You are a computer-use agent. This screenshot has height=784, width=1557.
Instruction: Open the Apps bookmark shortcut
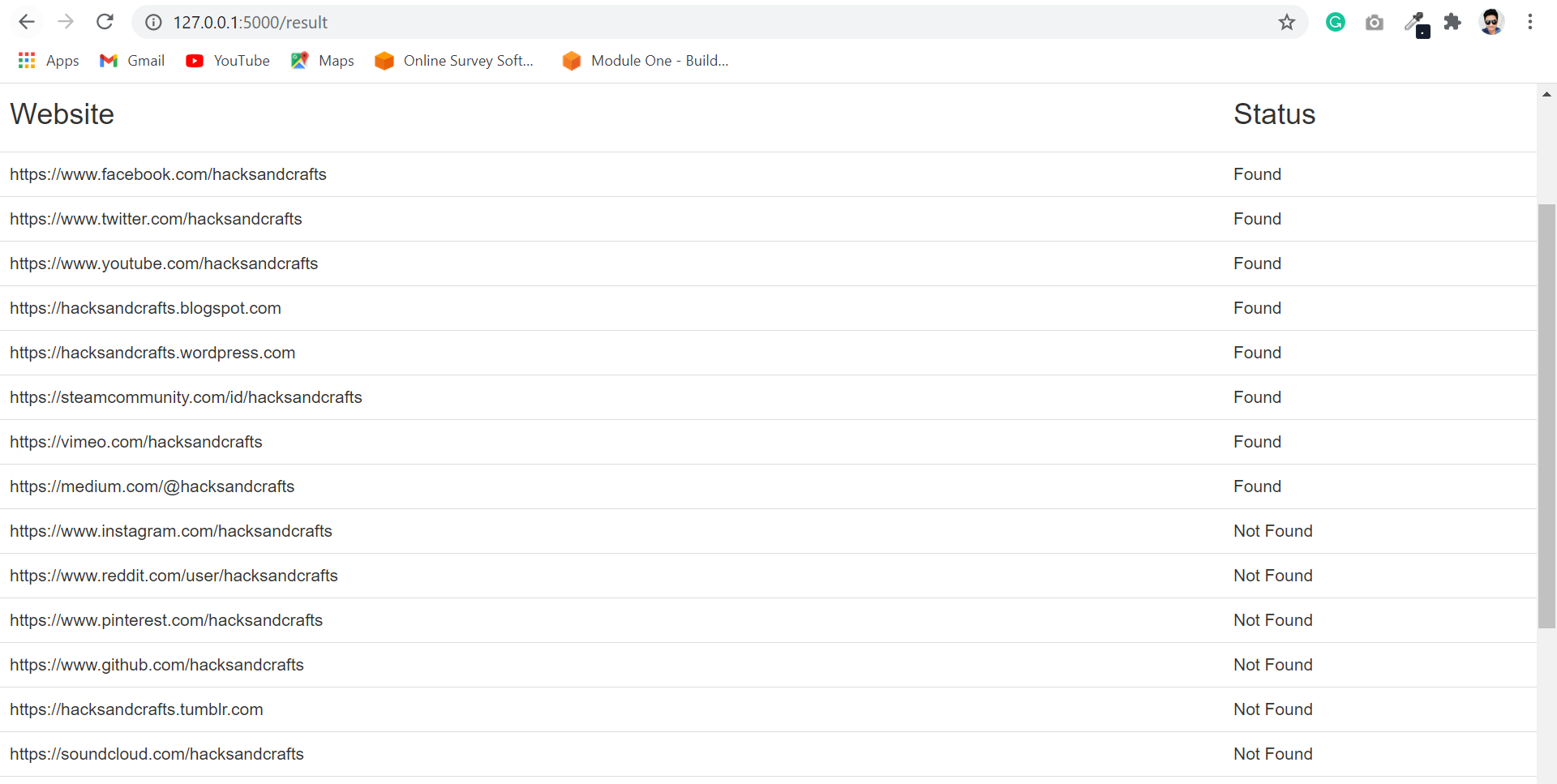coord(49,61)
